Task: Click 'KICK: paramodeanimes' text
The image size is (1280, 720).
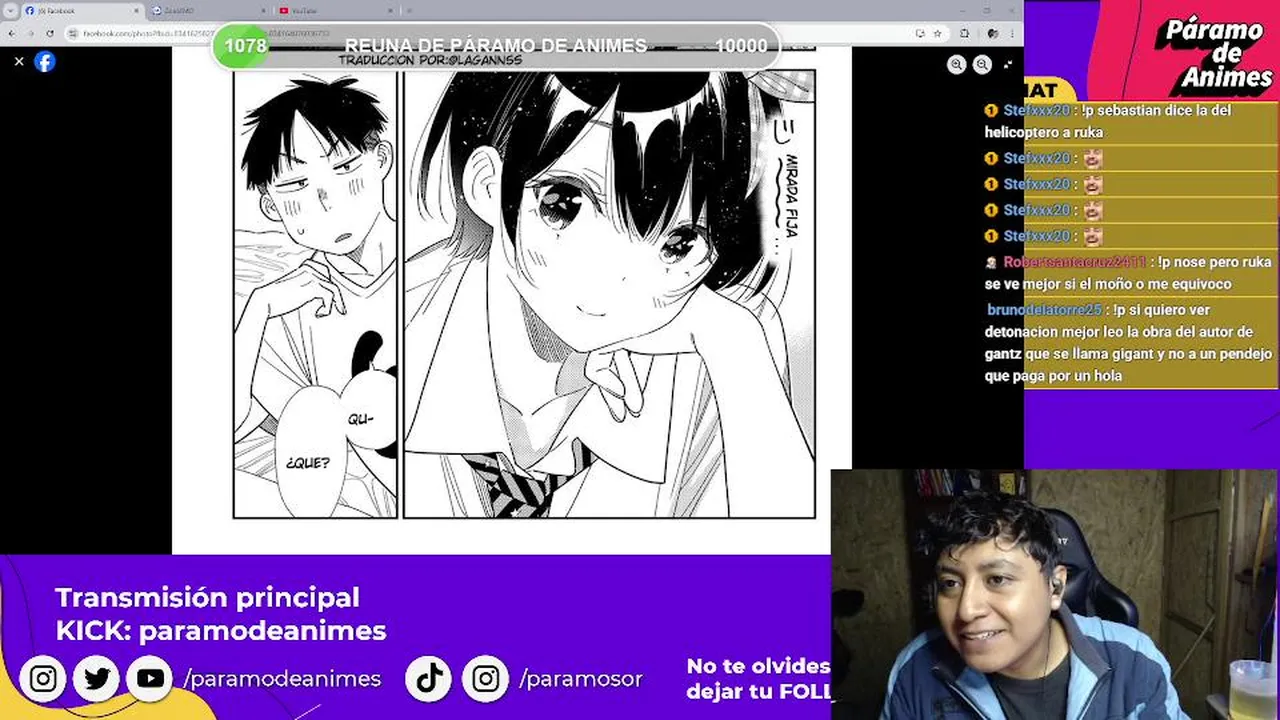Action: 220,631
